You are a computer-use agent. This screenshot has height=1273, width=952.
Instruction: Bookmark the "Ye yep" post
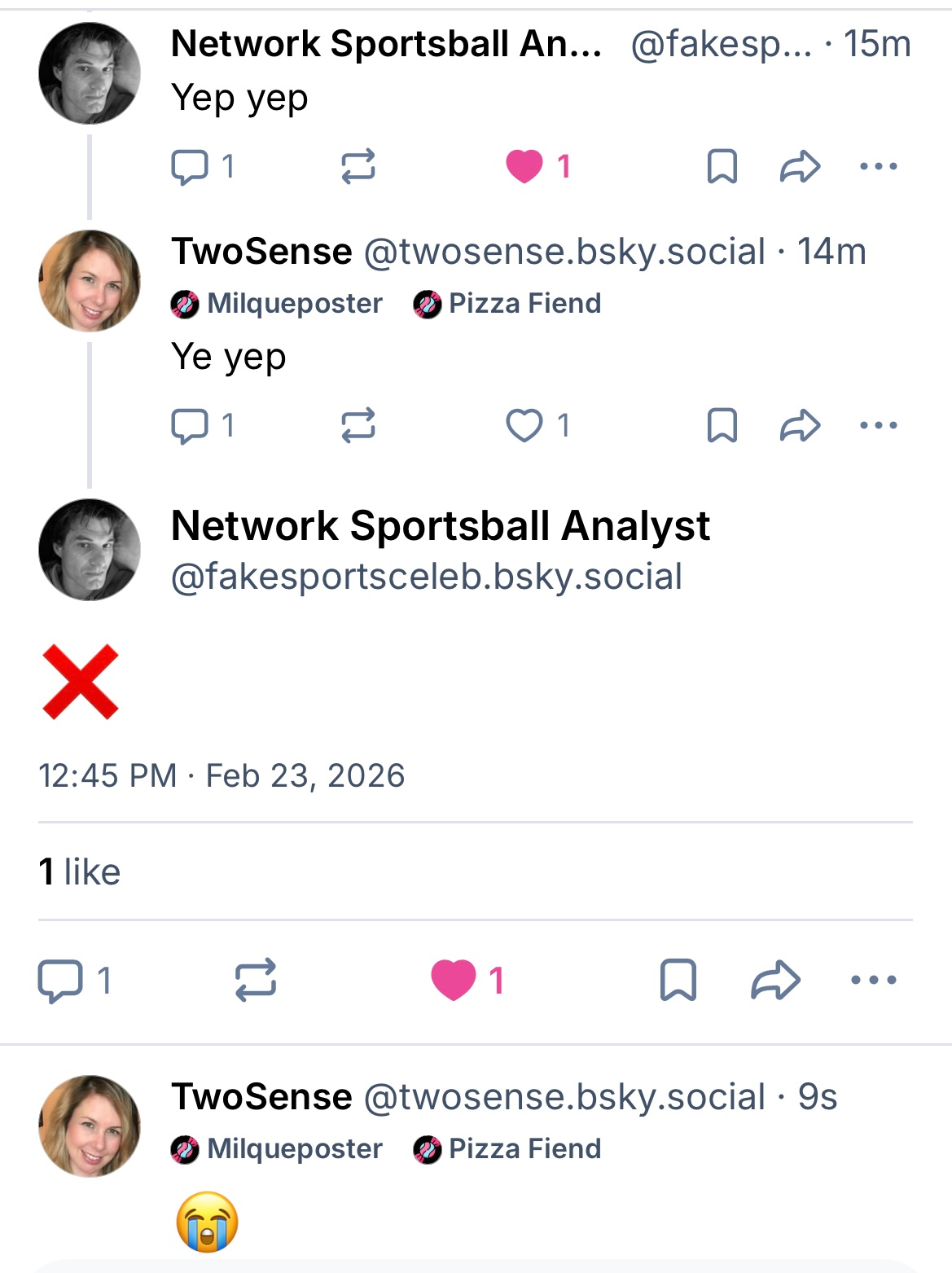[x=722, y=425]
